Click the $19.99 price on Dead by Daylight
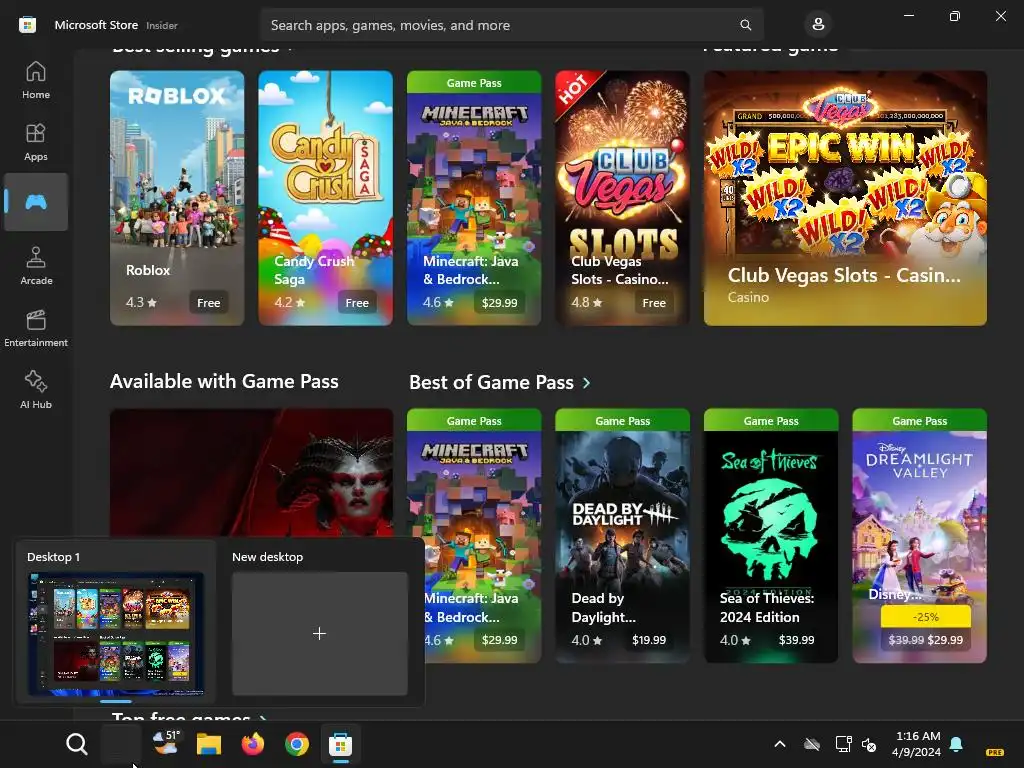The image size is (1024, 768). coord(649,640)
